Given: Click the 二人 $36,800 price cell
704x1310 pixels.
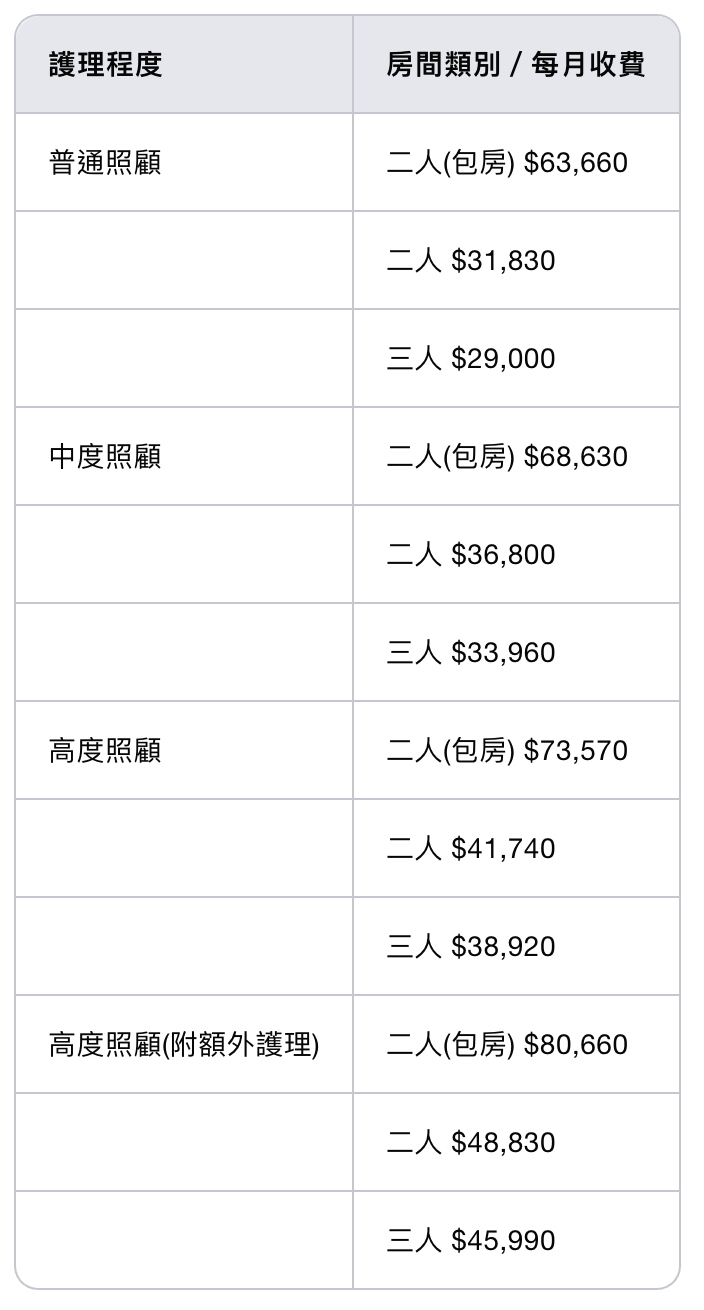Looking at the screenshot, I should coord(471,555).
